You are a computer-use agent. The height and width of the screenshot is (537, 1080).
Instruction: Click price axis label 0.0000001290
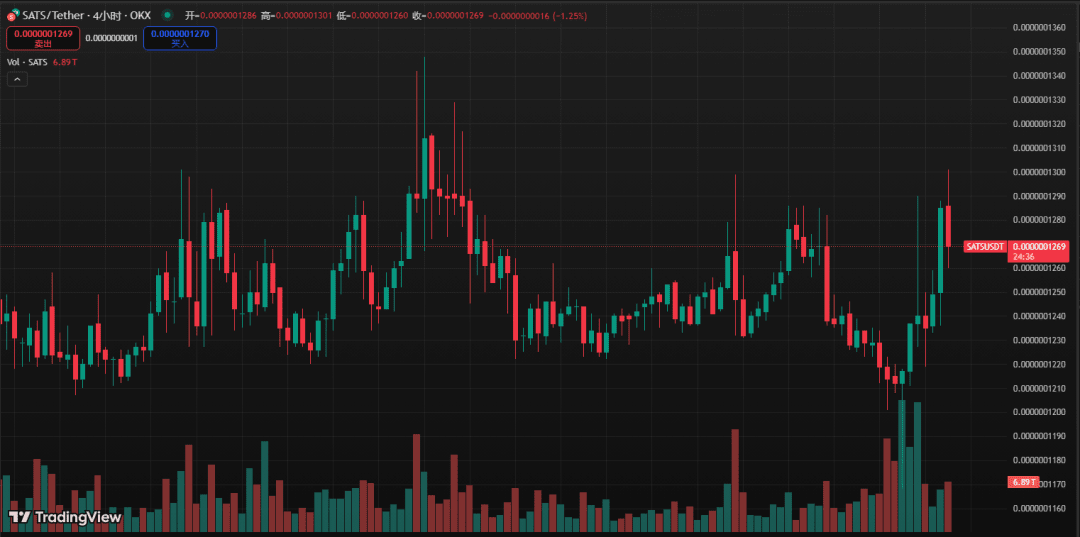pyautogui.click(x=1039, y=196)
